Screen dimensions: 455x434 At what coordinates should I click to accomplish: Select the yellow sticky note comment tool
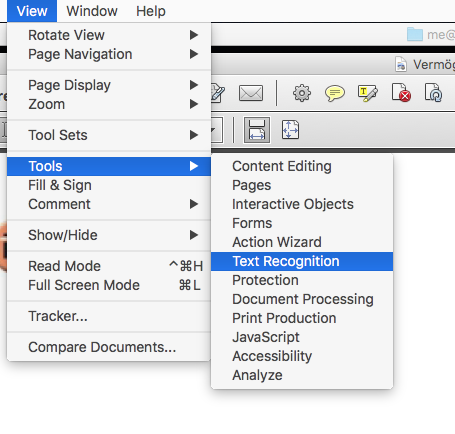334,93
